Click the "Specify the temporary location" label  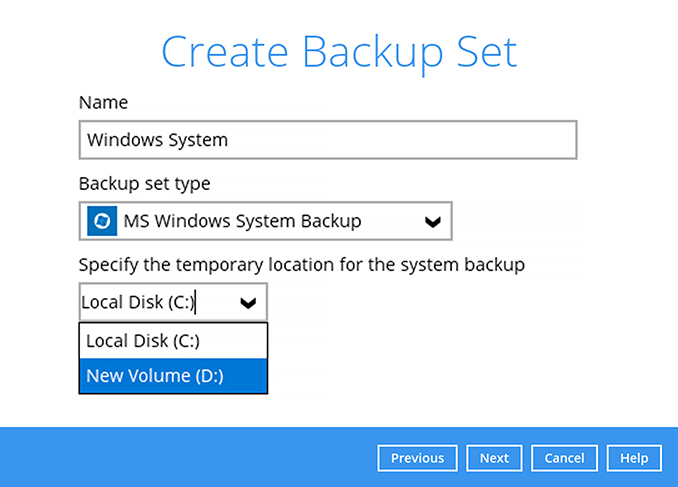[301, 265]
